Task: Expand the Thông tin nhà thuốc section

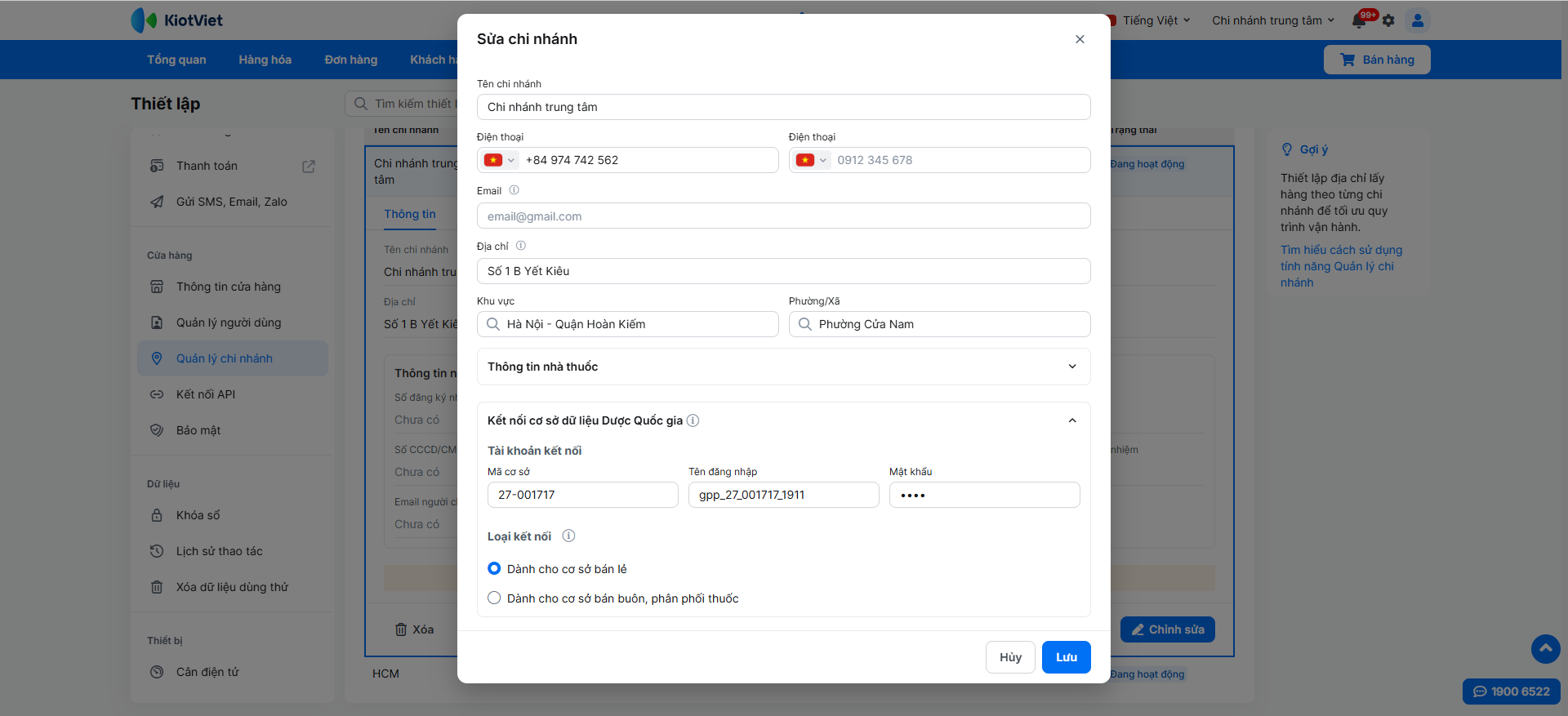Action: coord(1072,367)
